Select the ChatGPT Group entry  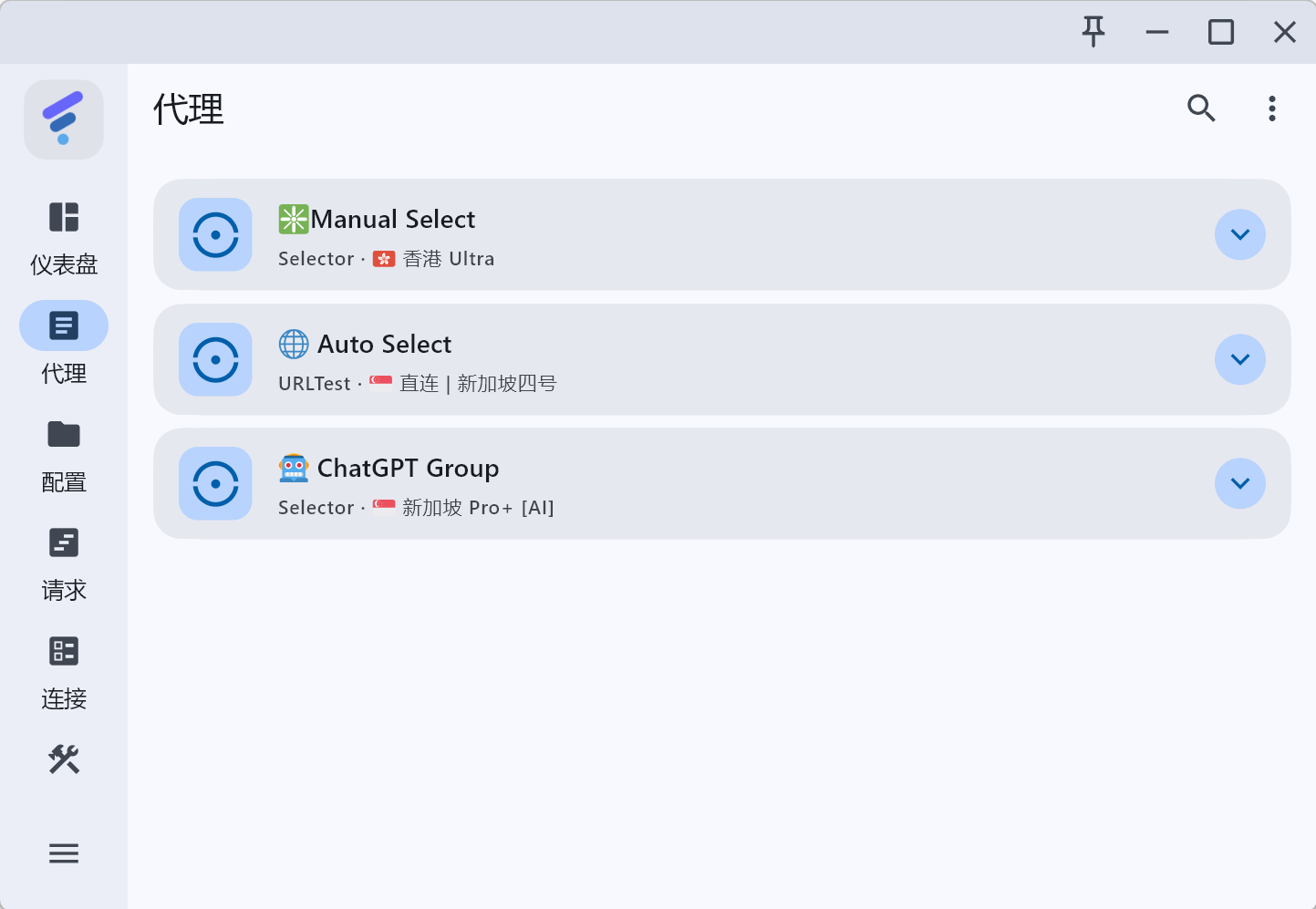click(x=638, y=483)
